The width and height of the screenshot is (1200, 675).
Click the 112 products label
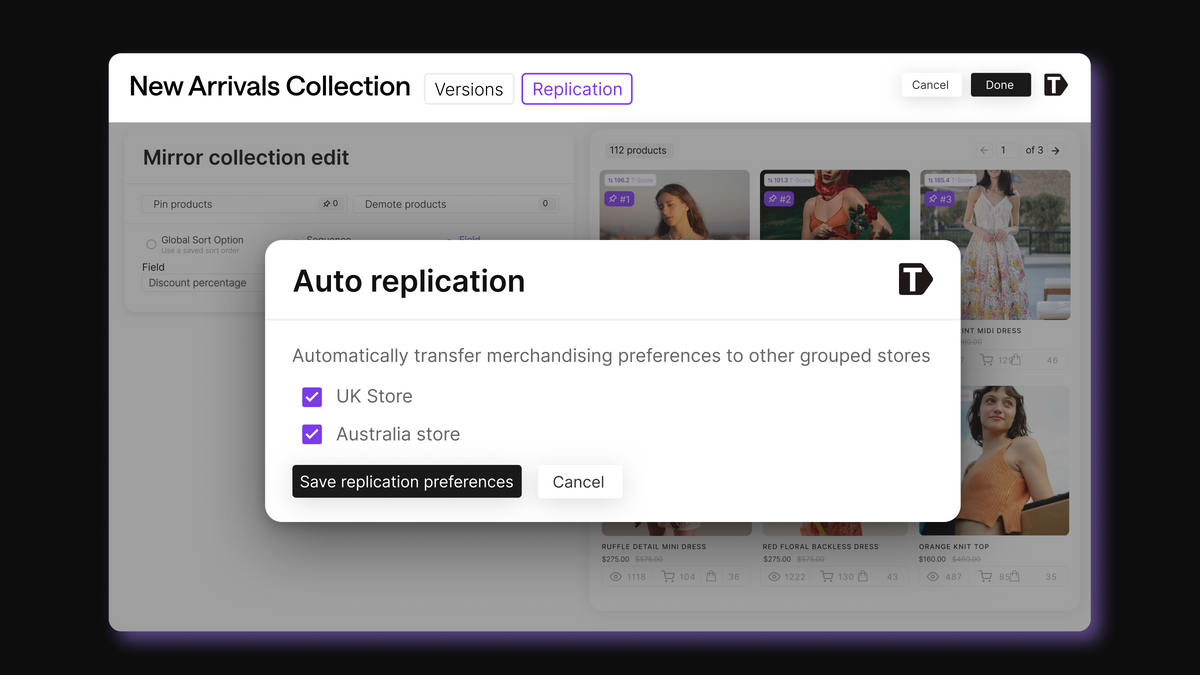tap(638, 150)
